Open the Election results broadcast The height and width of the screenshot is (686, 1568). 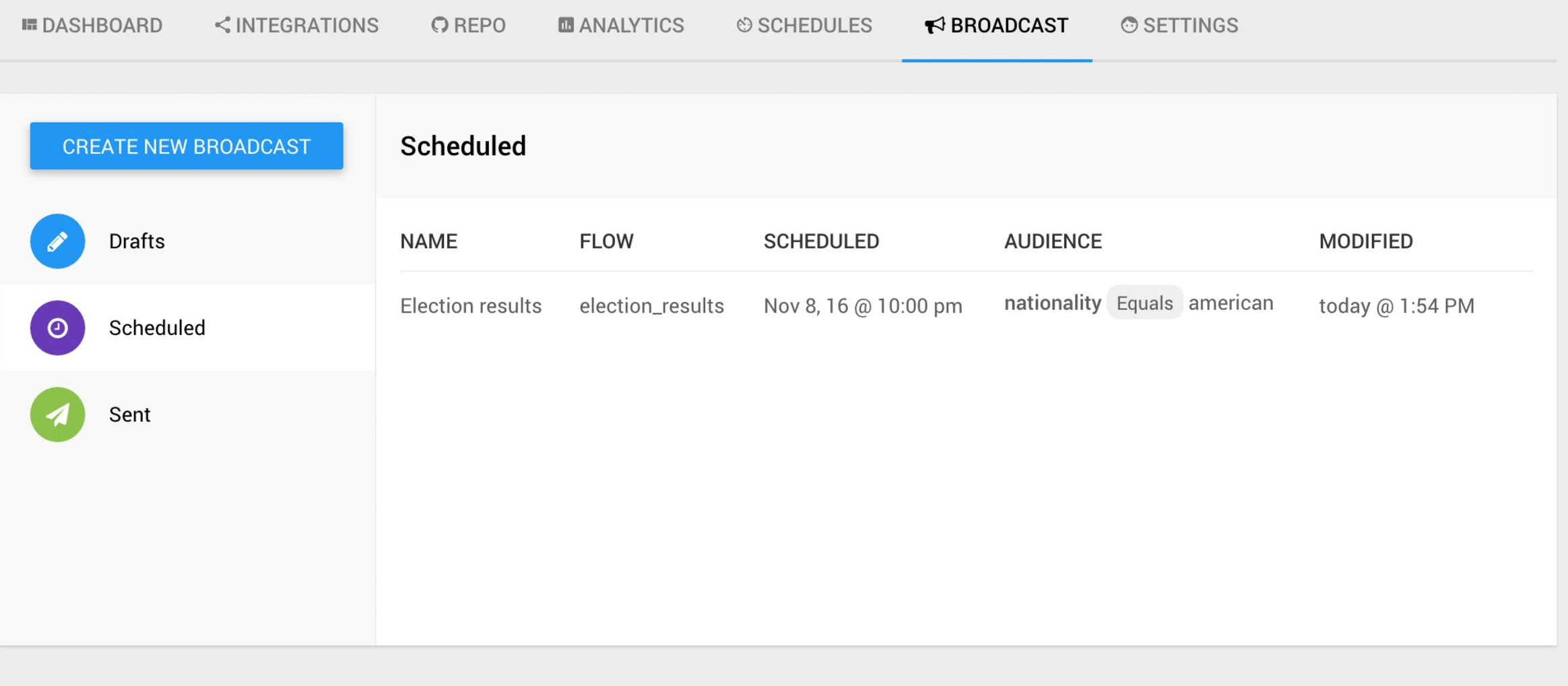(471, 306)
